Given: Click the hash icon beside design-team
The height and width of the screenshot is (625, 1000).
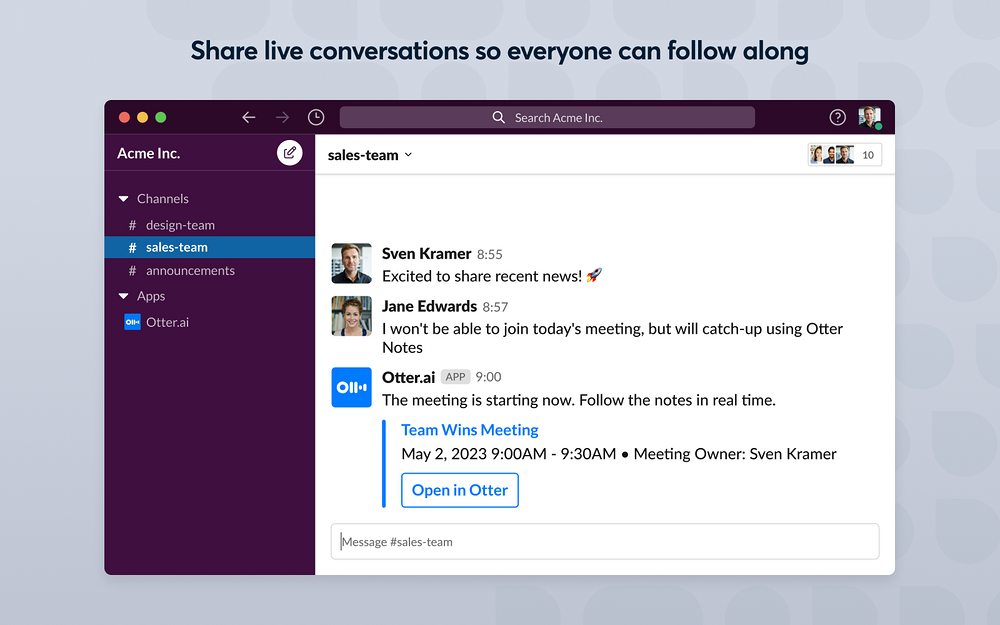Looking at the screenshot, I should (x=132, y=225).
